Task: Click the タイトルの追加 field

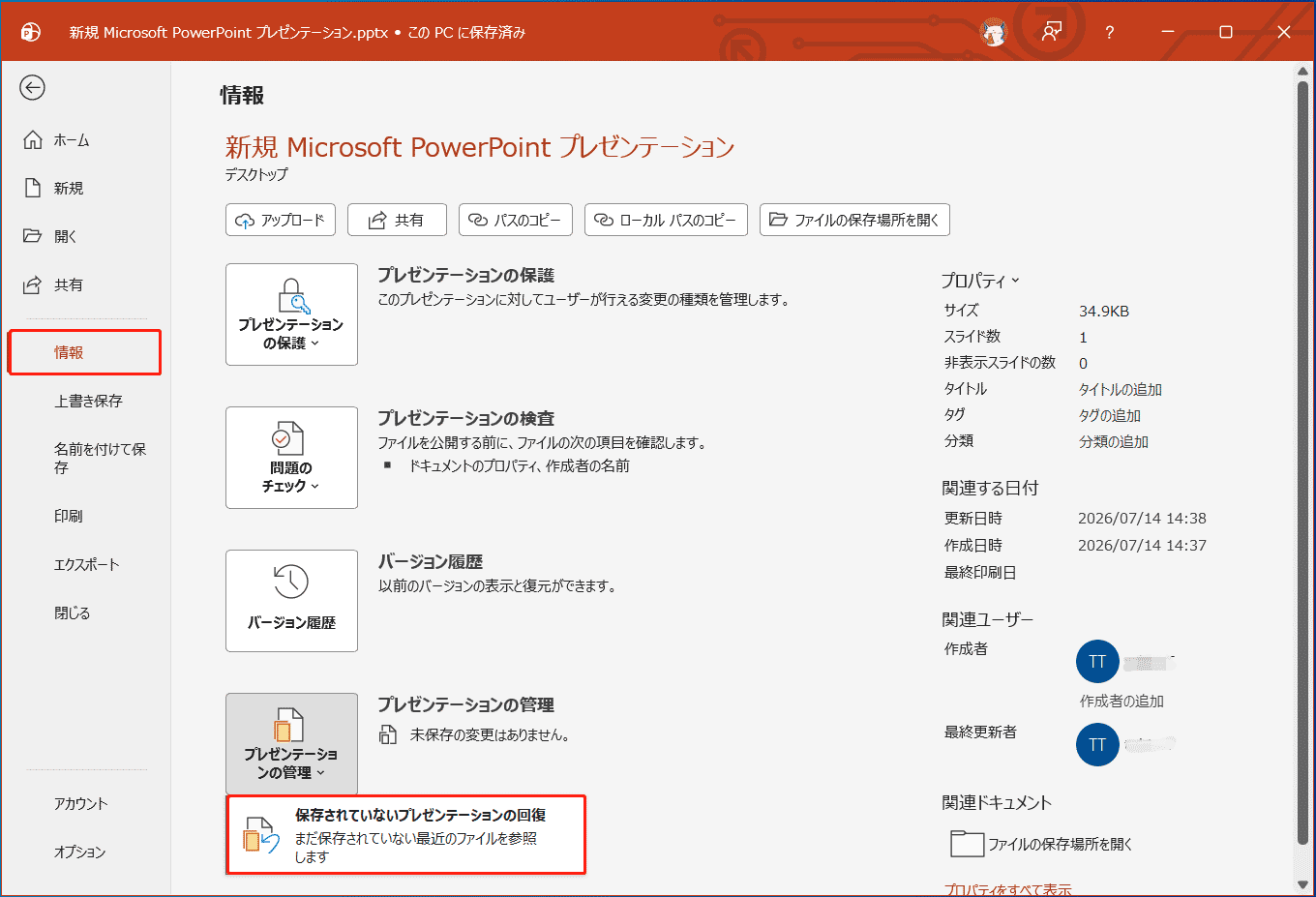Action: 1120,389
